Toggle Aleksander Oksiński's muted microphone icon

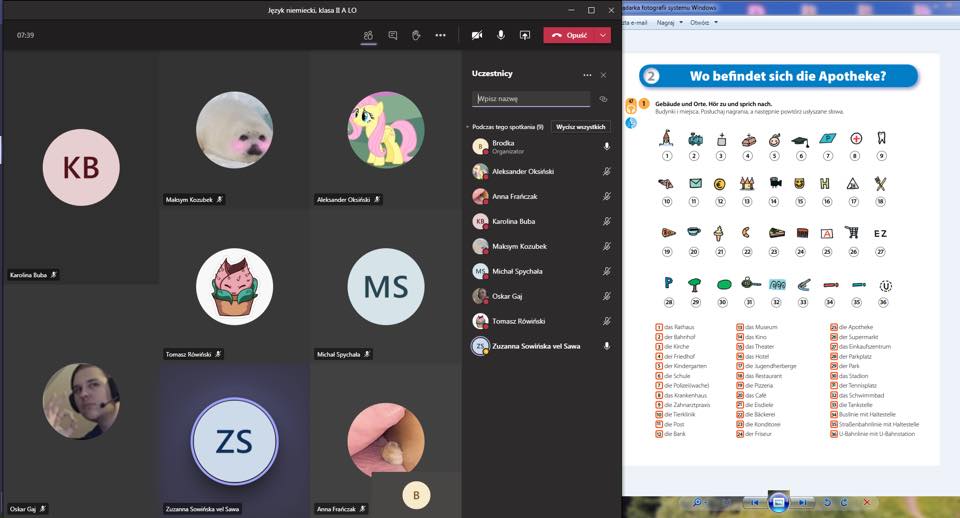[606, 171]
